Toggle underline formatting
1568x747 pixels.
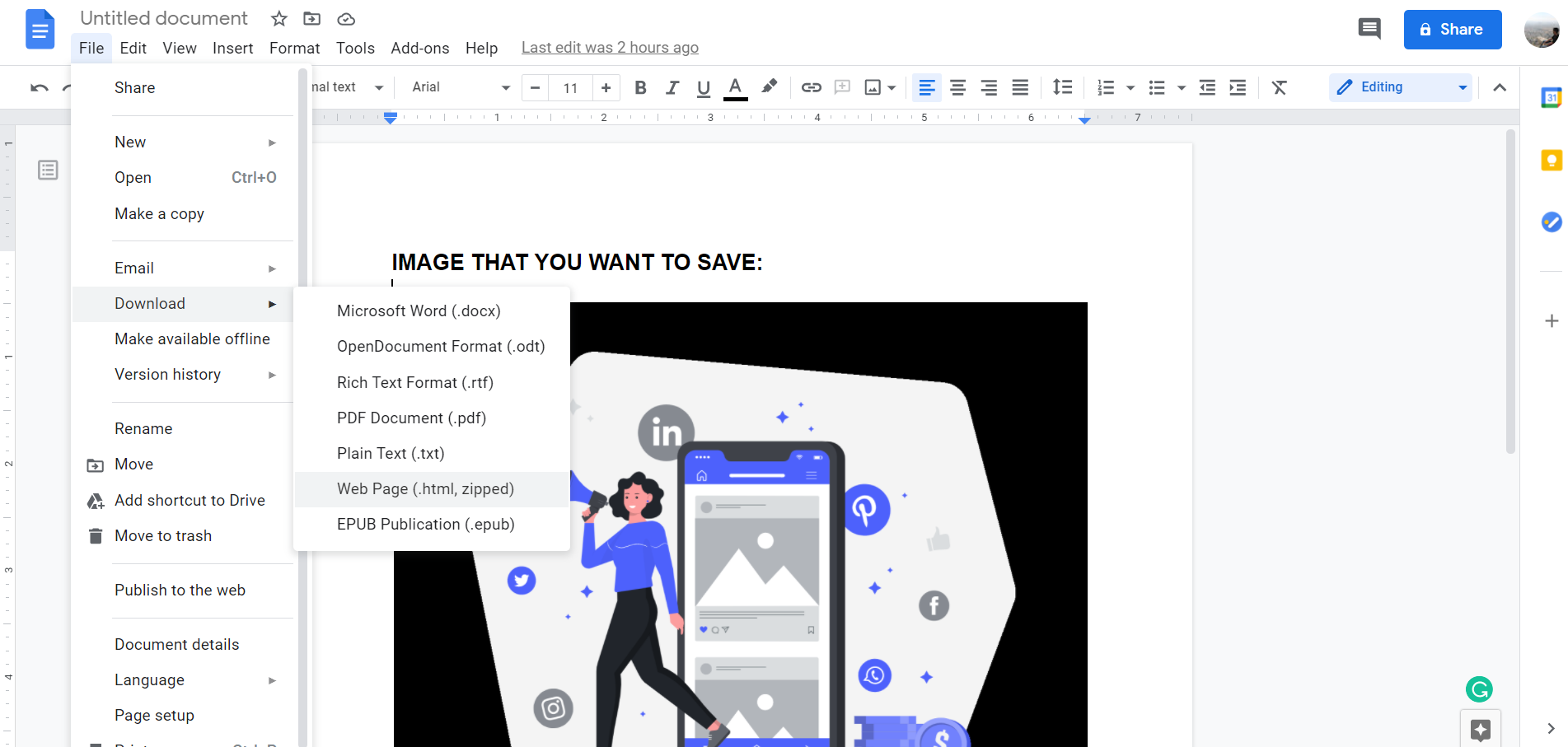704,87
